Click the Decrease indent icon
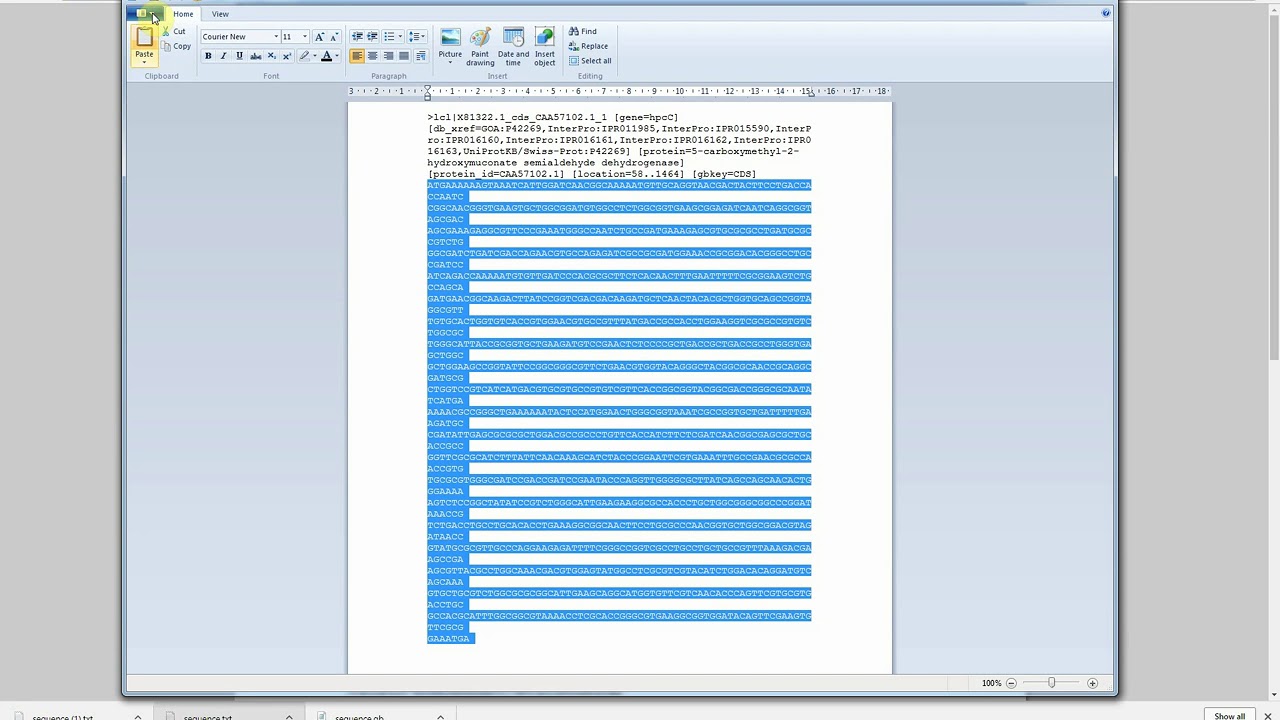This screenshot has width=1280, height=720. pos(357,37)
